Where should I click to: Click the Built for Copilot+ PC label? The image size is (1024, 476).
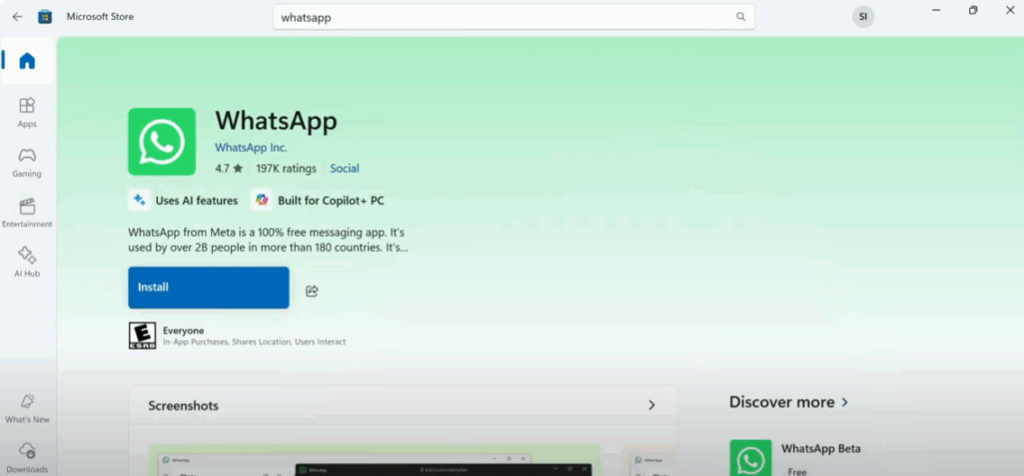point(331,200)
